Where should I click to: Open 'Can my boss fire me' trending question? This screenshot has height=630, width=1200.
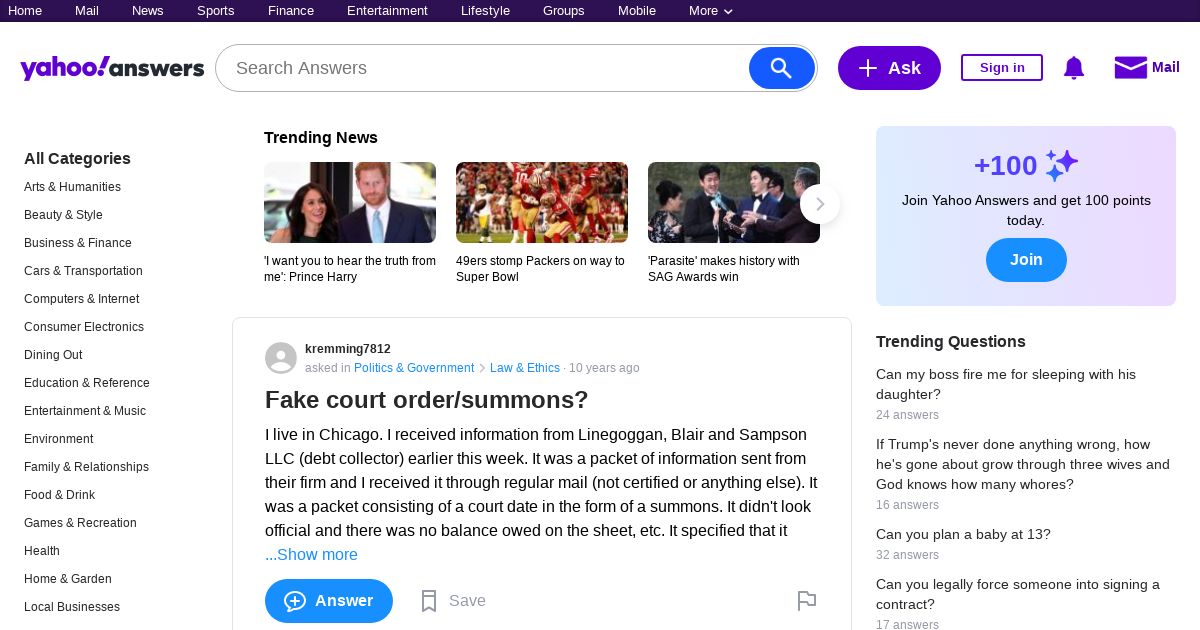1006,384
